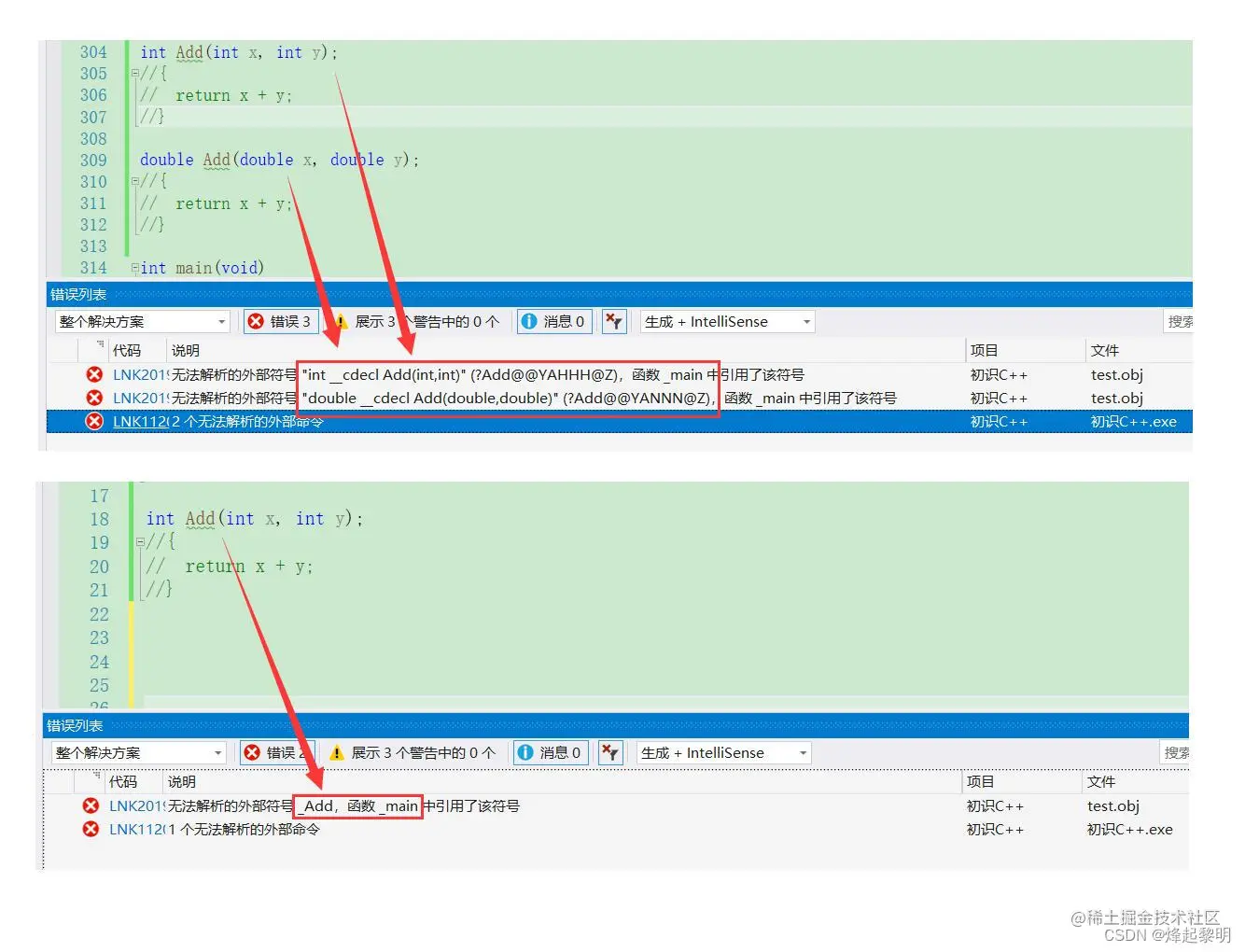1245x952 pixels.
Task: Click '错误列表' panel title above the 错误 2 list
Action: pos(75,725)
